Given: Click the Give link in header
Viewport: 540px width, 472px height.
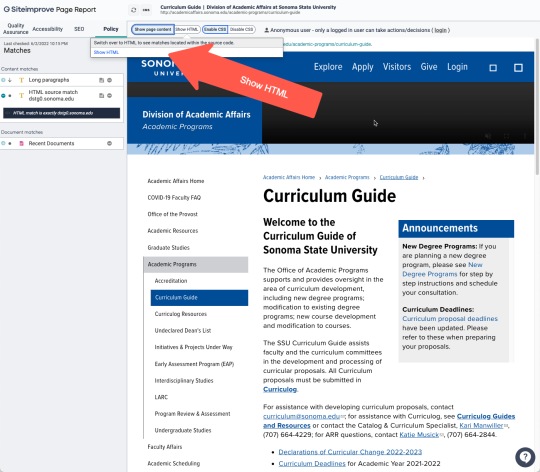Looking at the screenshot, I should tap(429, 67).
